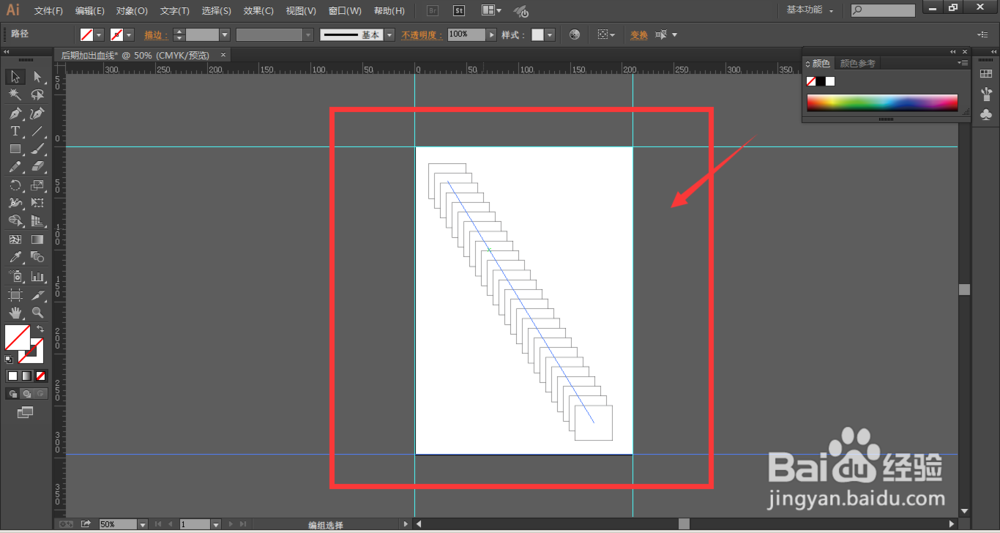Open the 文件(F) menu
Viewport: 1000px width, 533px height.
(x=48, y=11)
